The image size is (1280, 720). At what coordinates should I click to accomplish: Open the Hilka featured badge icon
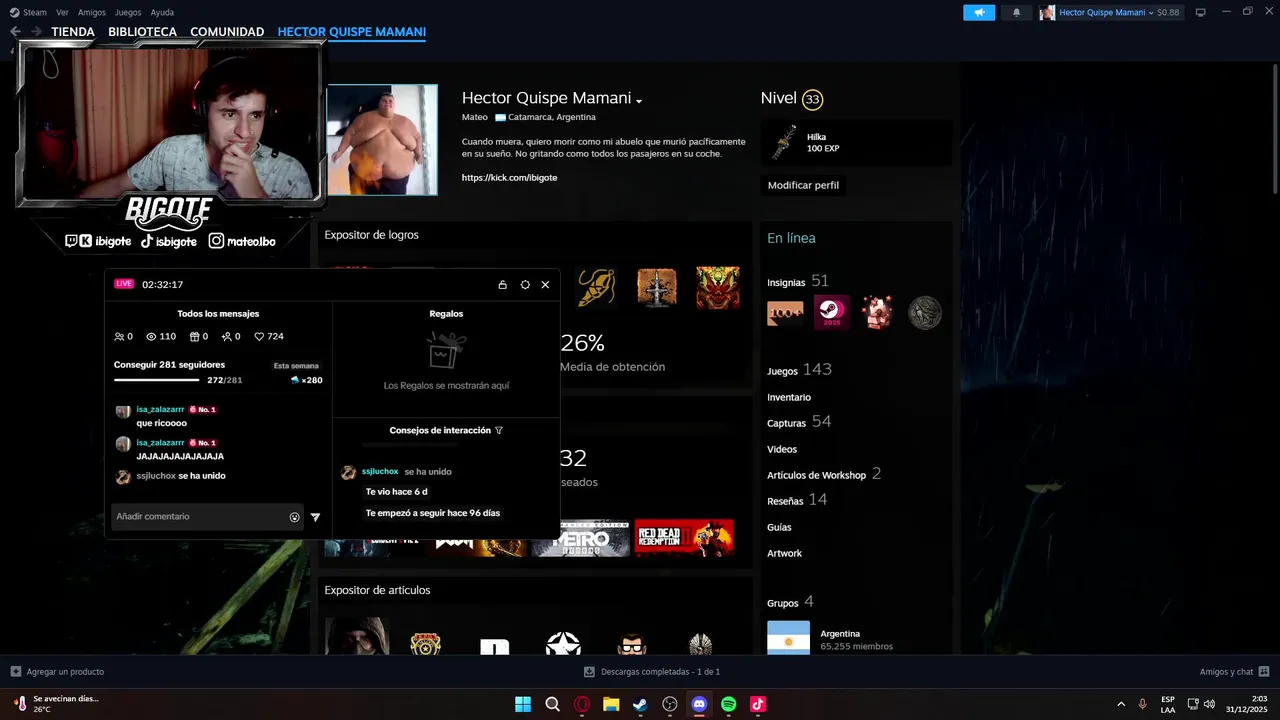784,143
